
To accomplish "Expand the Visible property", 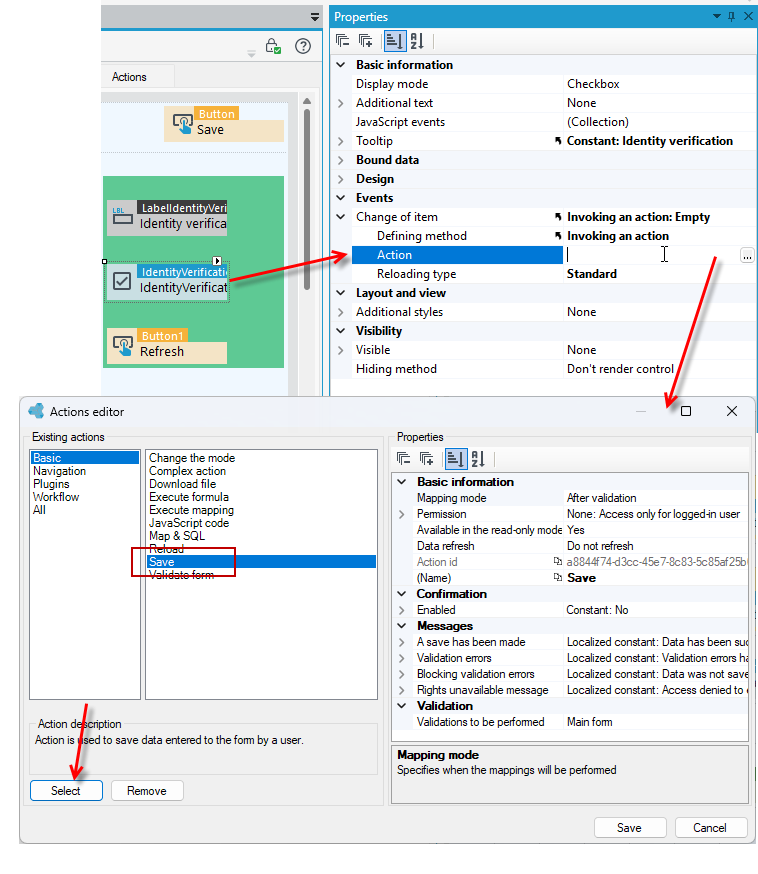I will click(341, 350).
